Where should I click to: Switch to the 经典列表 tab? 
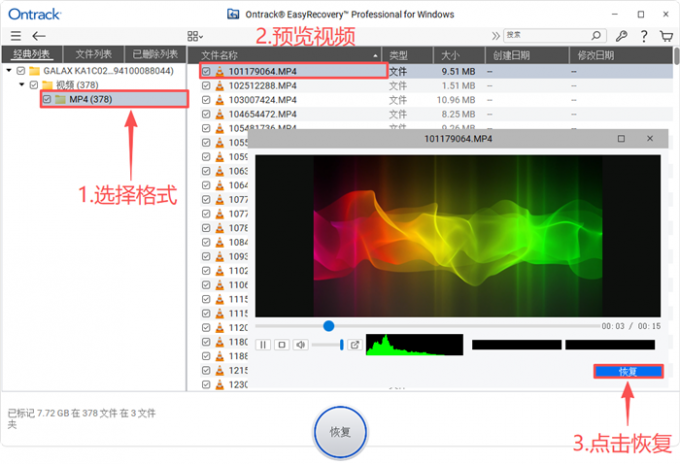32,54
